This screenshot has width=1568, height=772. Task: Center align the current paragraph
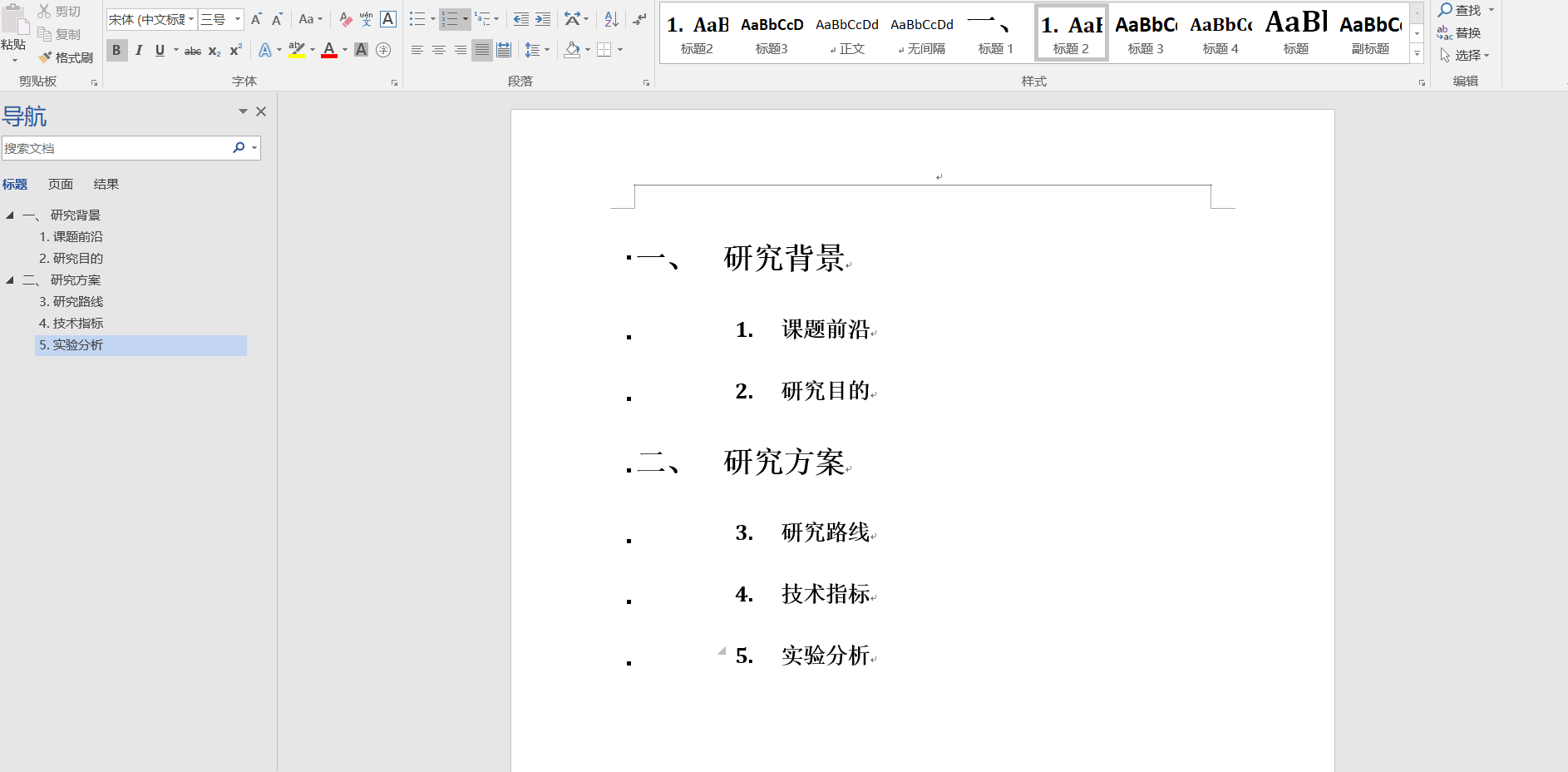tap(439, 50)
